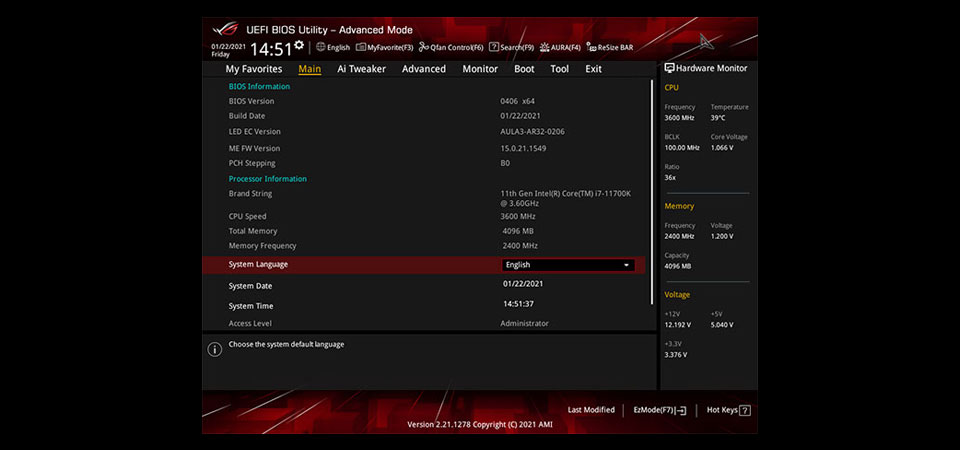Click the +5V 5.040 V reading
This screenshot has height=450, width=960.
point(722,325)
